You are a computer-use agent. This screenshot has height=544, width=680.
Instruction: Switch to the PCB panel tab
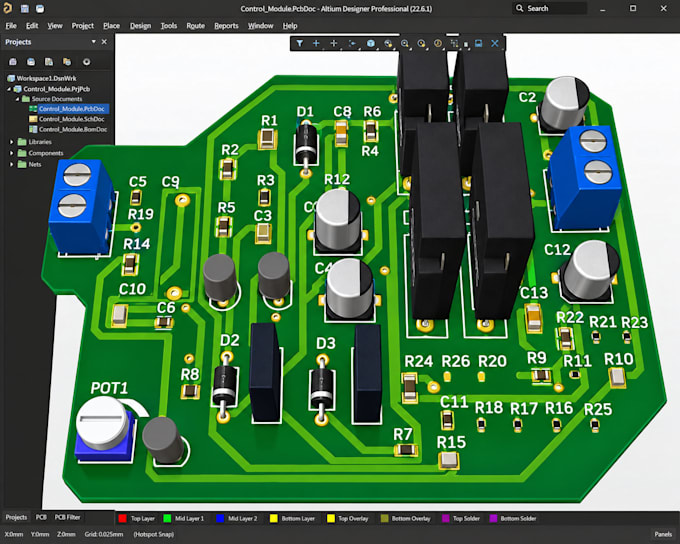pyautogui.click(x=41, y=517)
